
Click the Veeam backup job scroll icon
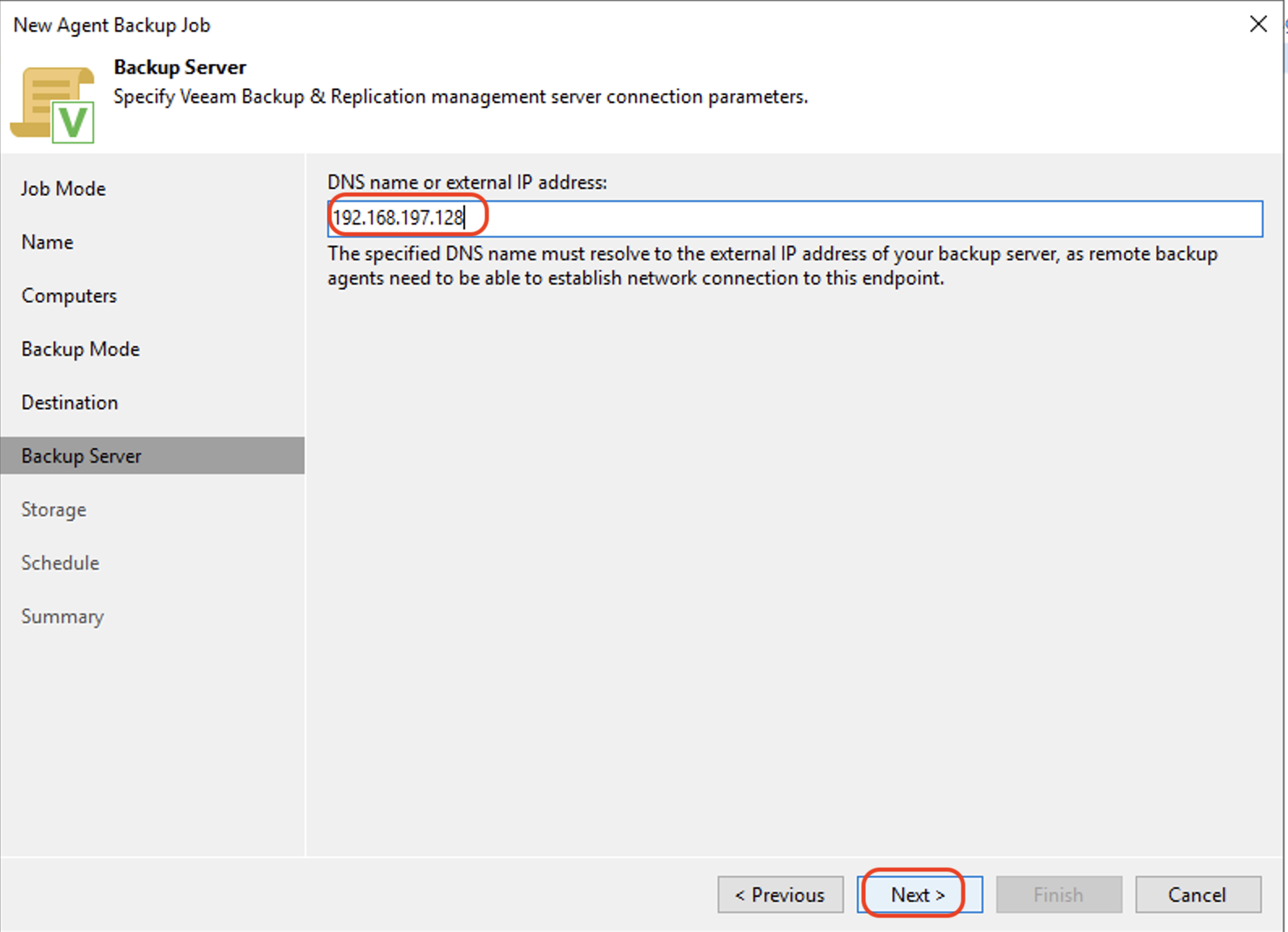click(53, 105)
